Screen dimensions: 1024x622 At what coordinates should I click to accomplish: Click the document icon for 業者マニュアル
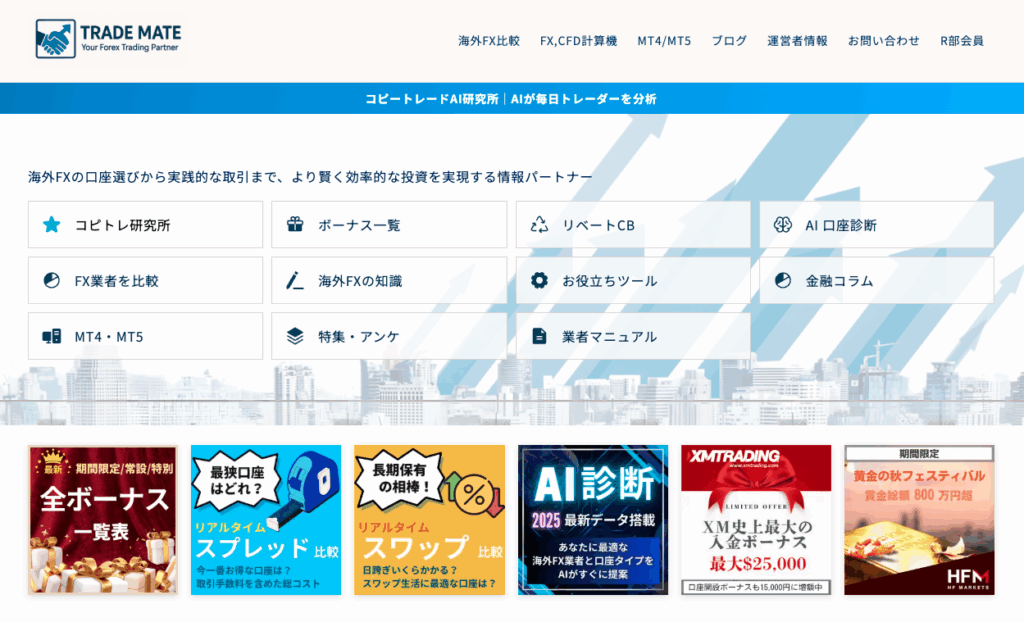(540, 336)
